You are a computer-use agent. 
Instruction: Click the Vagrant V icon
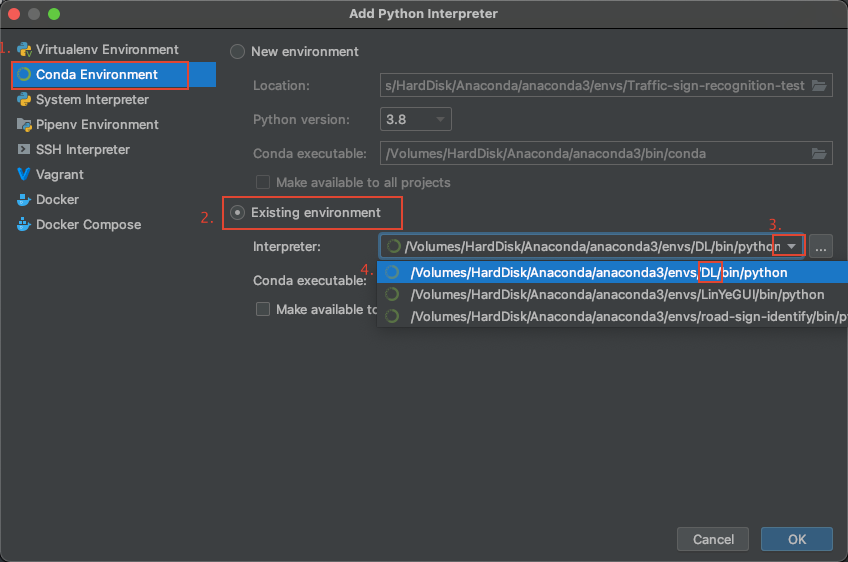[24, 175]
